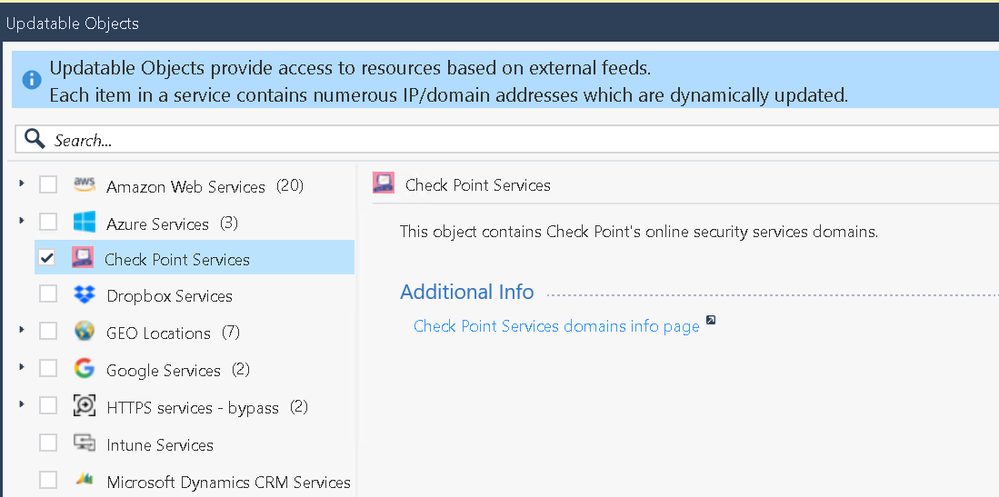Click the Additional Info section heading
Viewport: 999px width, 497px height.
(467, 292)
